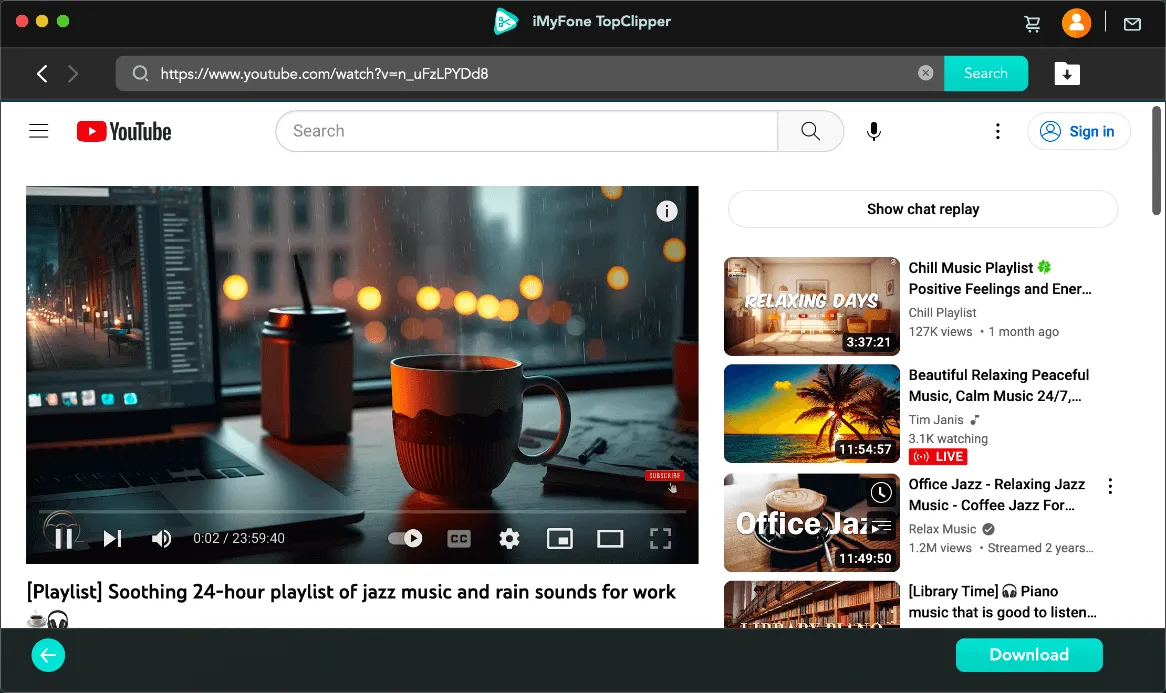Viewport: 1166px width, 693px height.
Task: Click the YouTube voice search microphone
Action: 874,131
